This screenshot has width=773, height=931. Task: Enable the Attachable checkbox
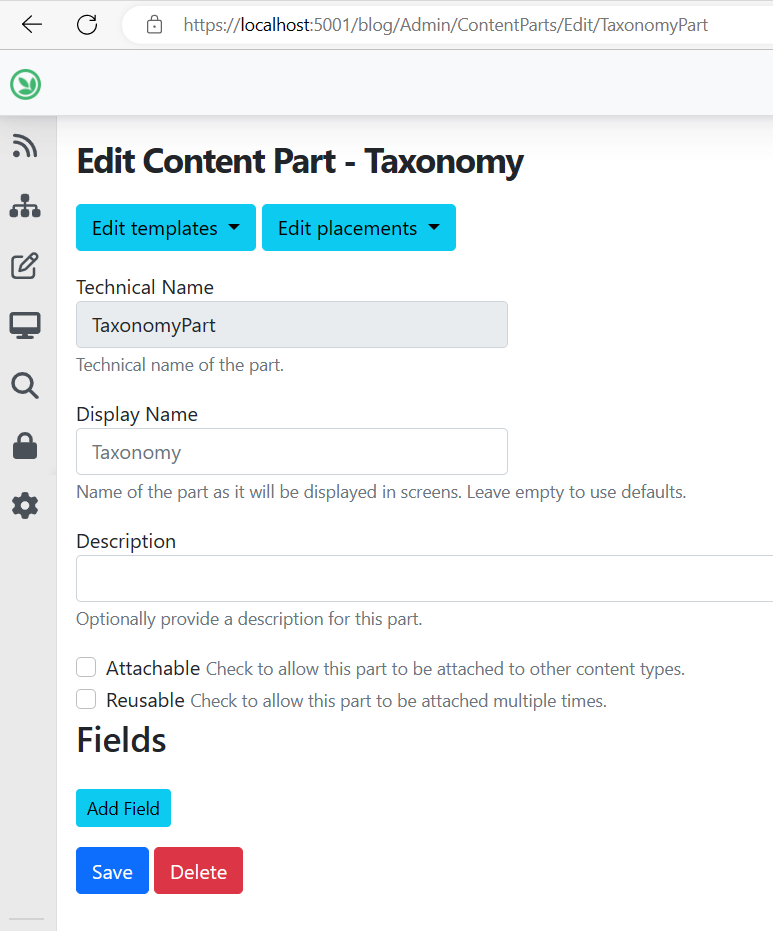[x=86, y=667]
